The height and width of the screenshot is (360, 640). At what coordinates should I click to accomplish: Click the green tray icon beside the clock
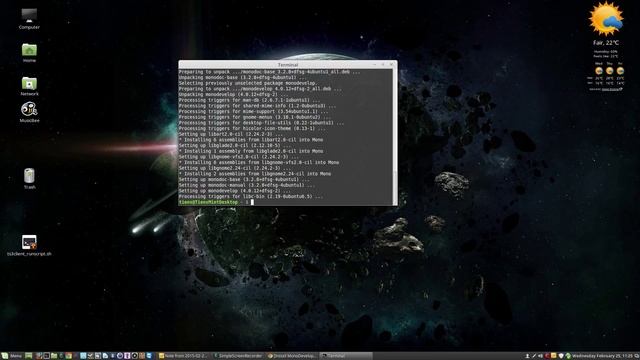click(569, 356)
